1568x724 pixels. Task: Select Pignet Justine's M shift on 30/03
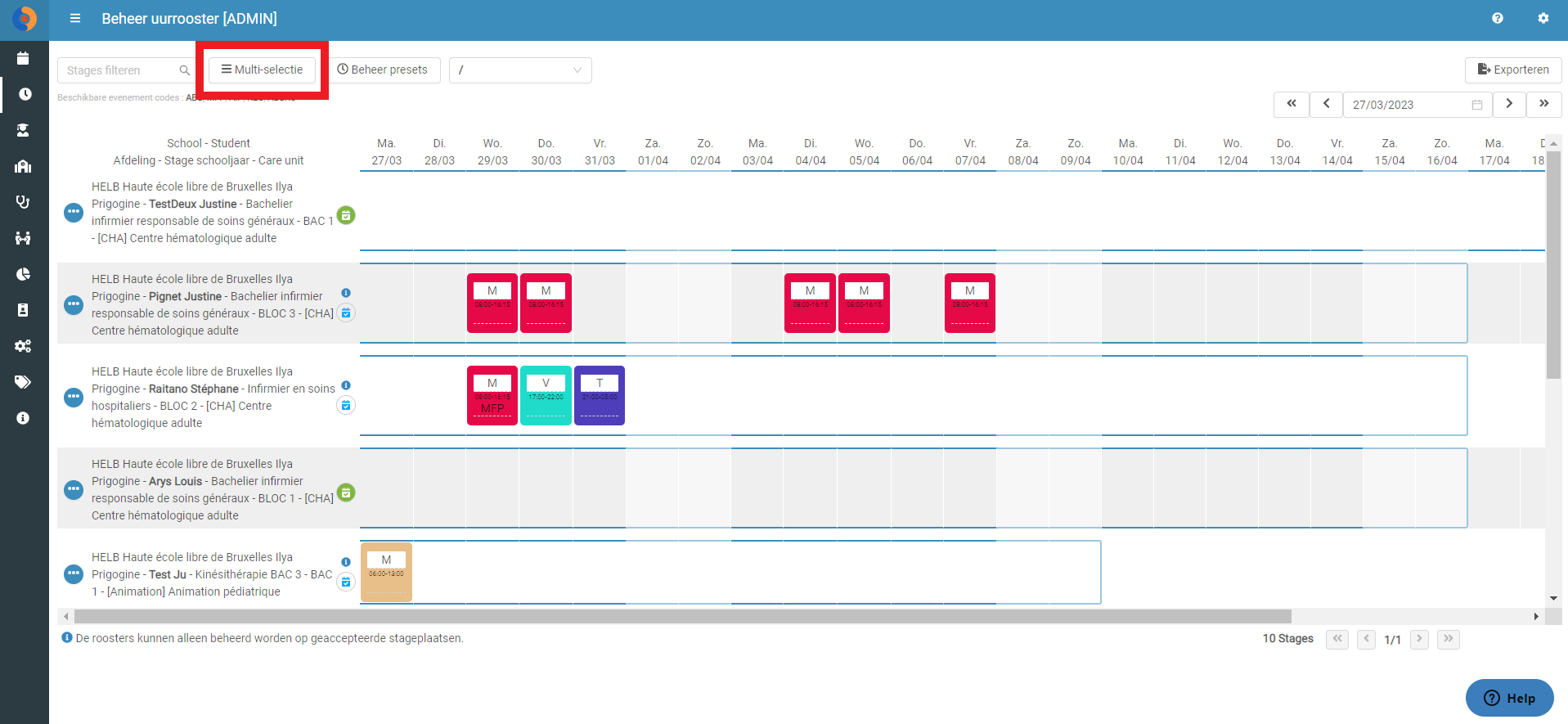tap(546, 303)
